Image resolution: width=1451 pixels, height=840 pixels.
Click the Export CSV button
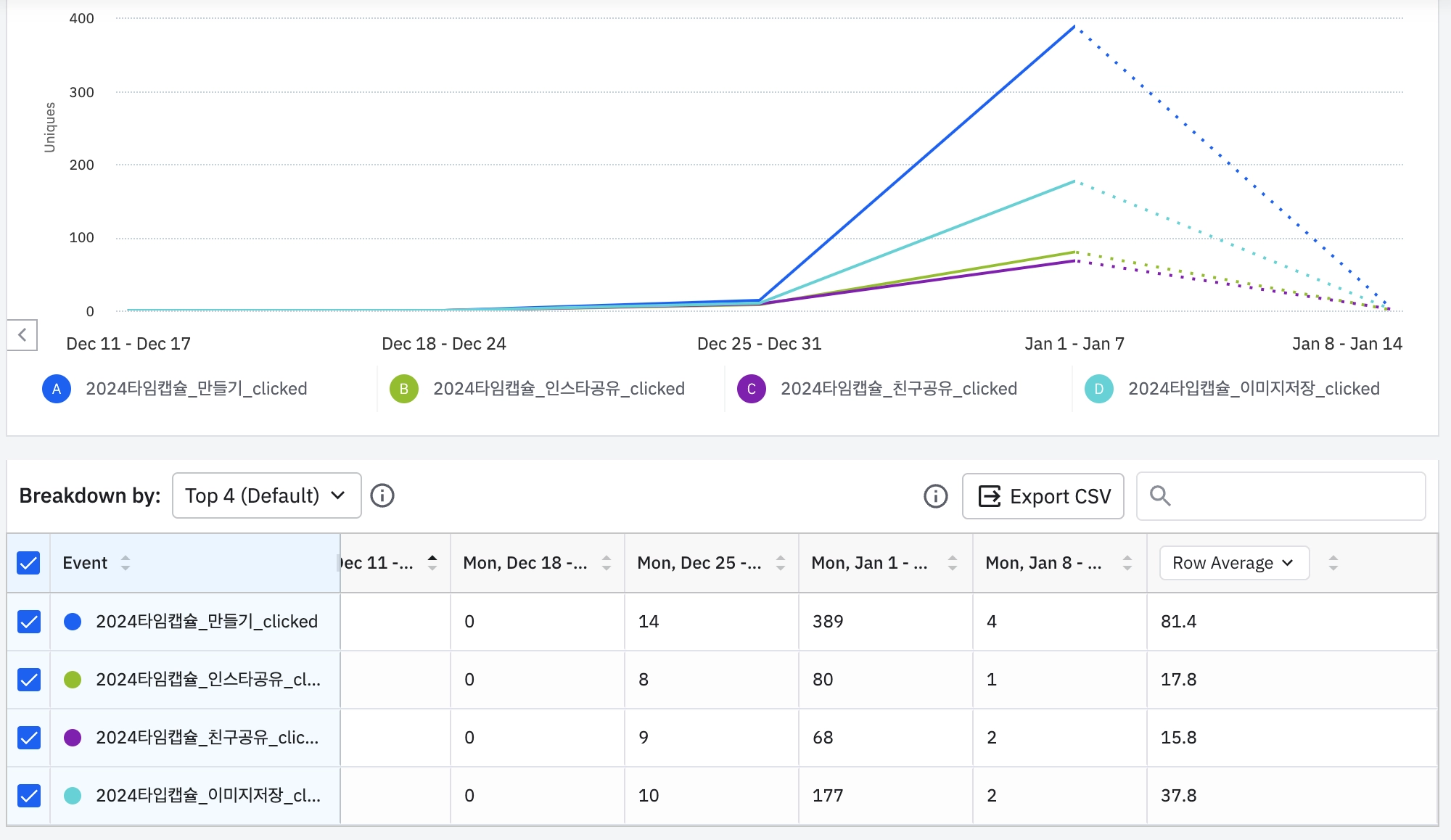[1043, 496]
